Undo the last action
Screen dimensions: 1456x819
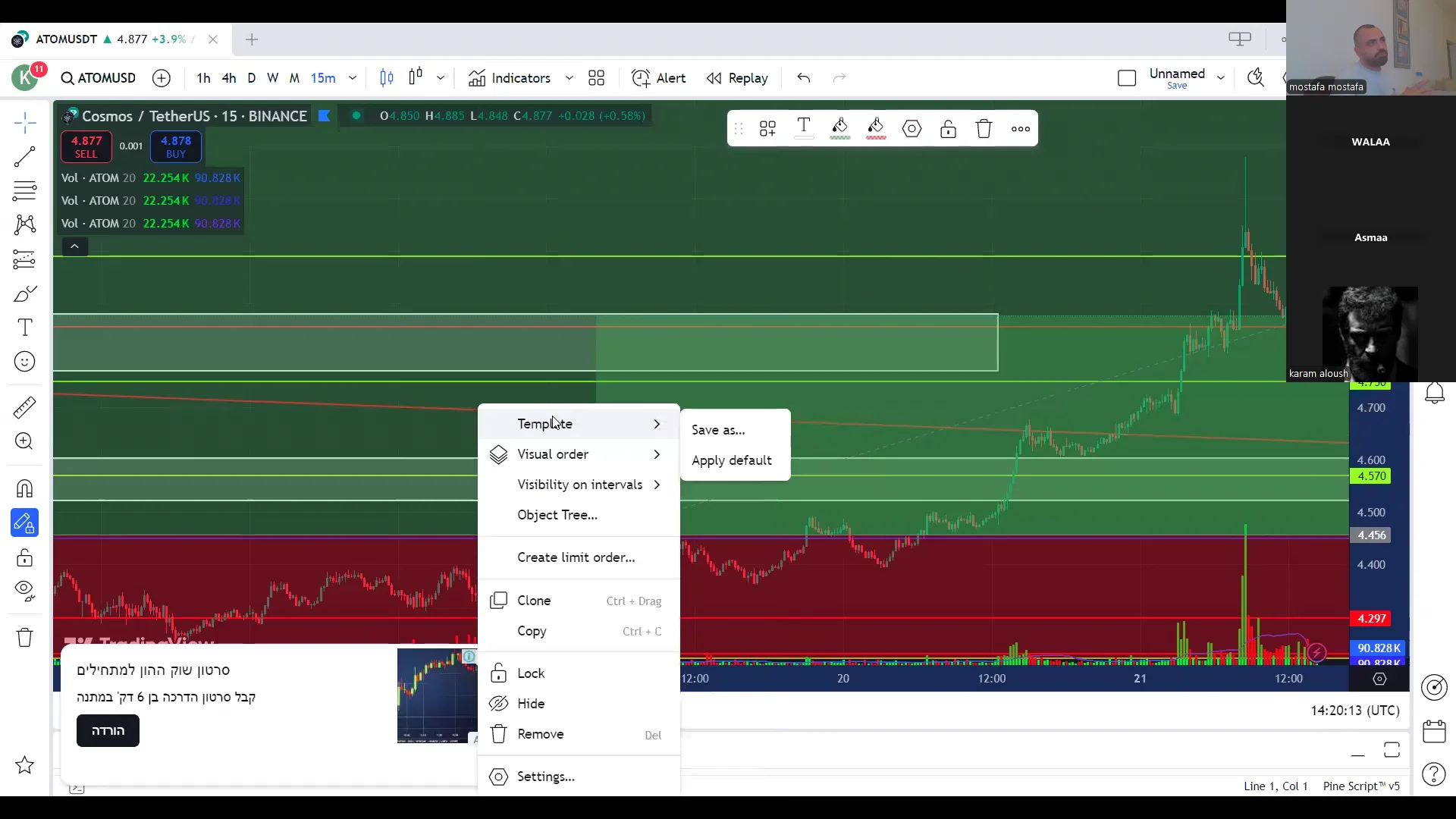coord(804,78)
